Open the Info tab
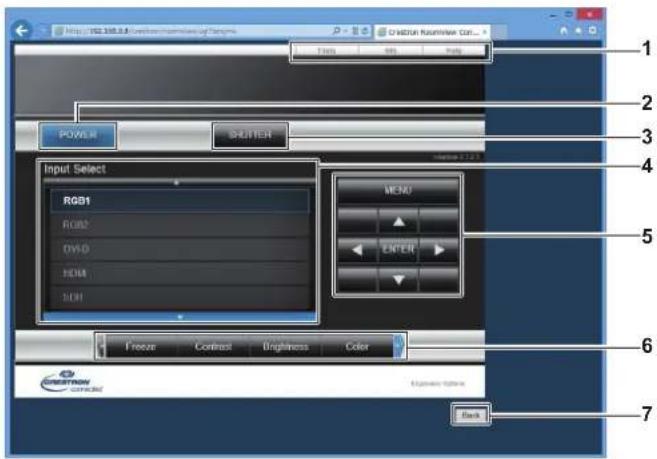Image resolution: width=657 pixels, height=459 pixels. (391, 51)
